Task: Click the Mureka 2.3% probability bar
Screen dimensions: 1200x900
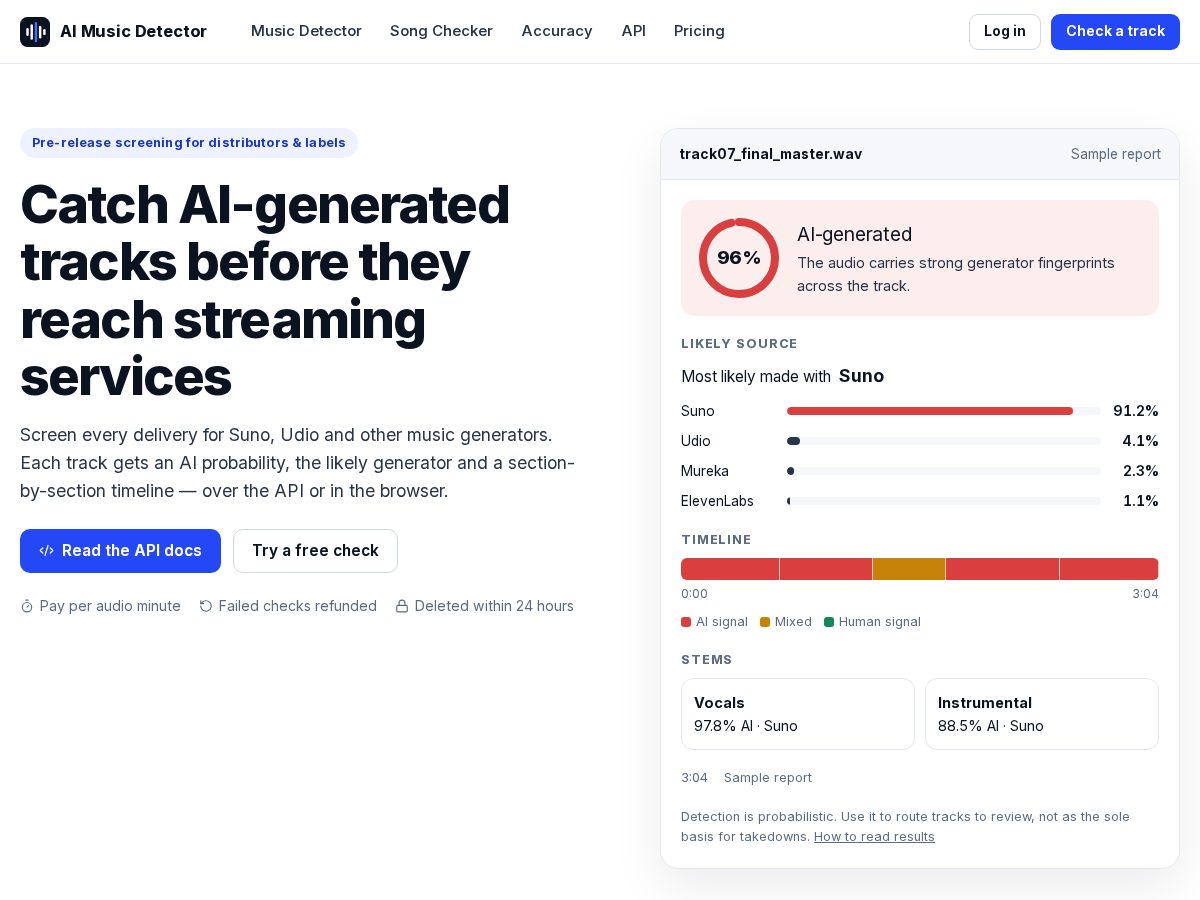Action: pos(943,471)
